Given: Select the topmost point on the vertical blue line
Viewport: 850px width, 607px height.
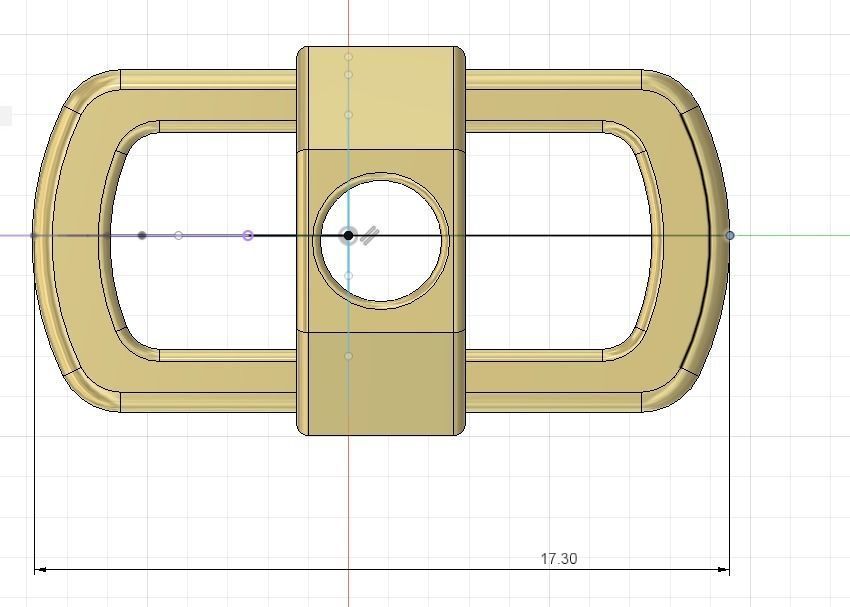Looking at the screenshot, I should [x=349, y=57].
